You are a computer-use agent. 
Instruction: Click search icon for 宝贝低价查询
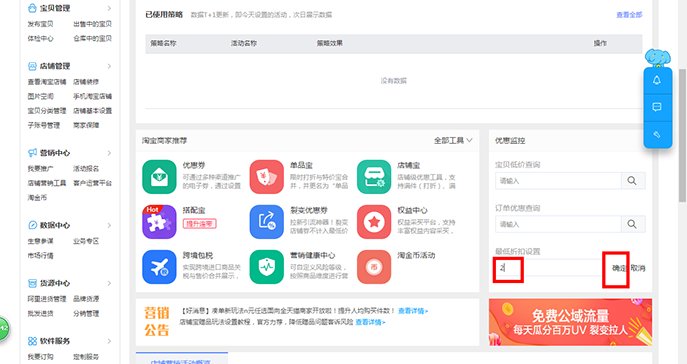tap(632, 180)
